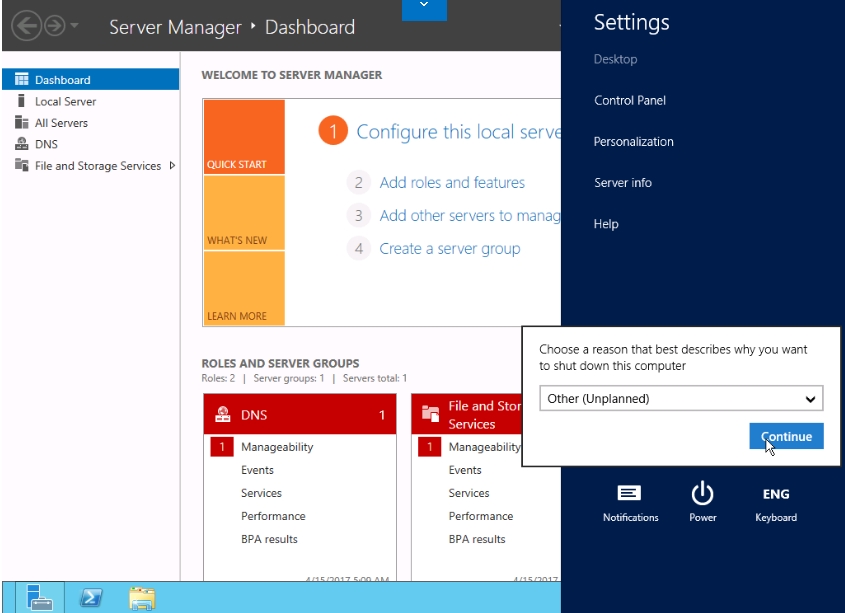
Task: Open the WHAT'S NEW tile
Action: [244, 213]
